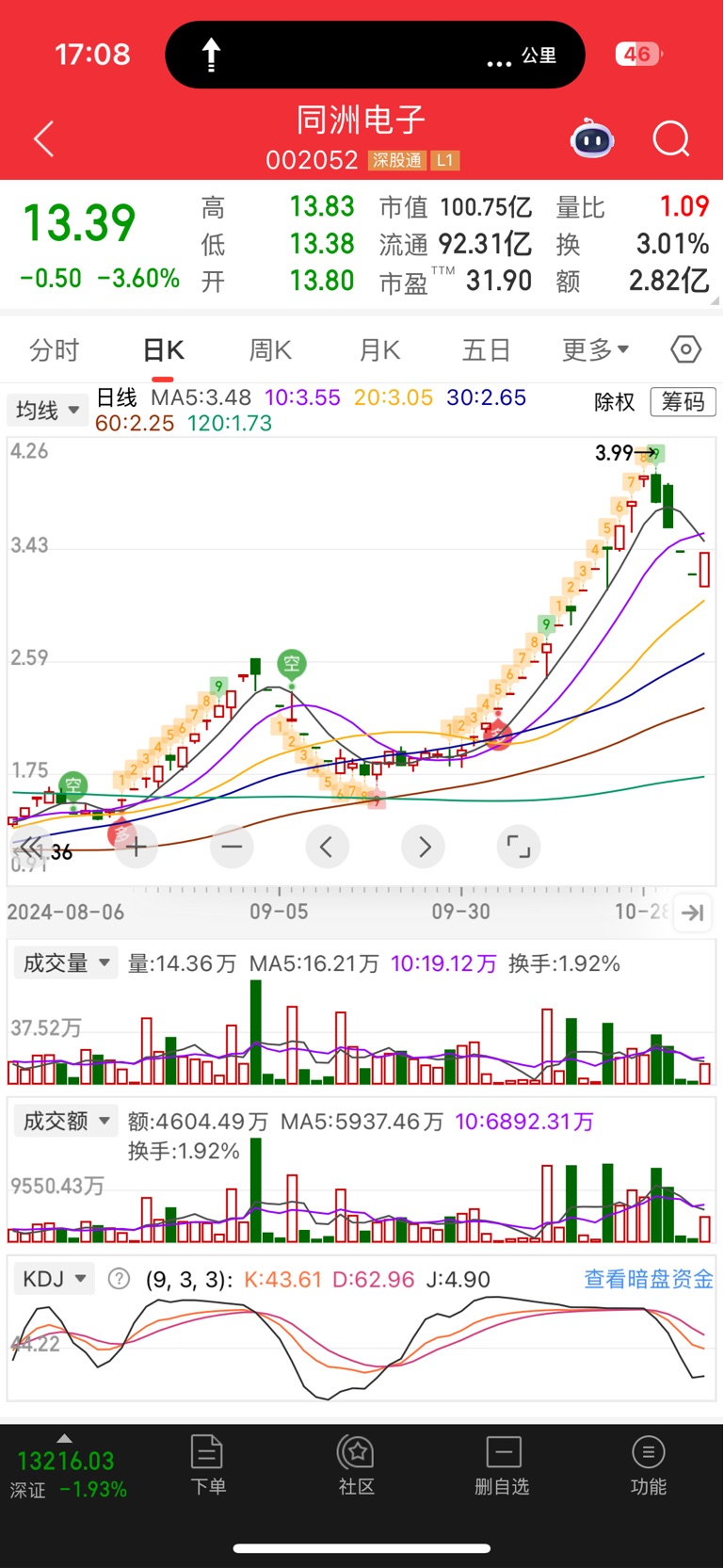
Task: Zoom out chart with minus button
Action: tap(232, 847)
